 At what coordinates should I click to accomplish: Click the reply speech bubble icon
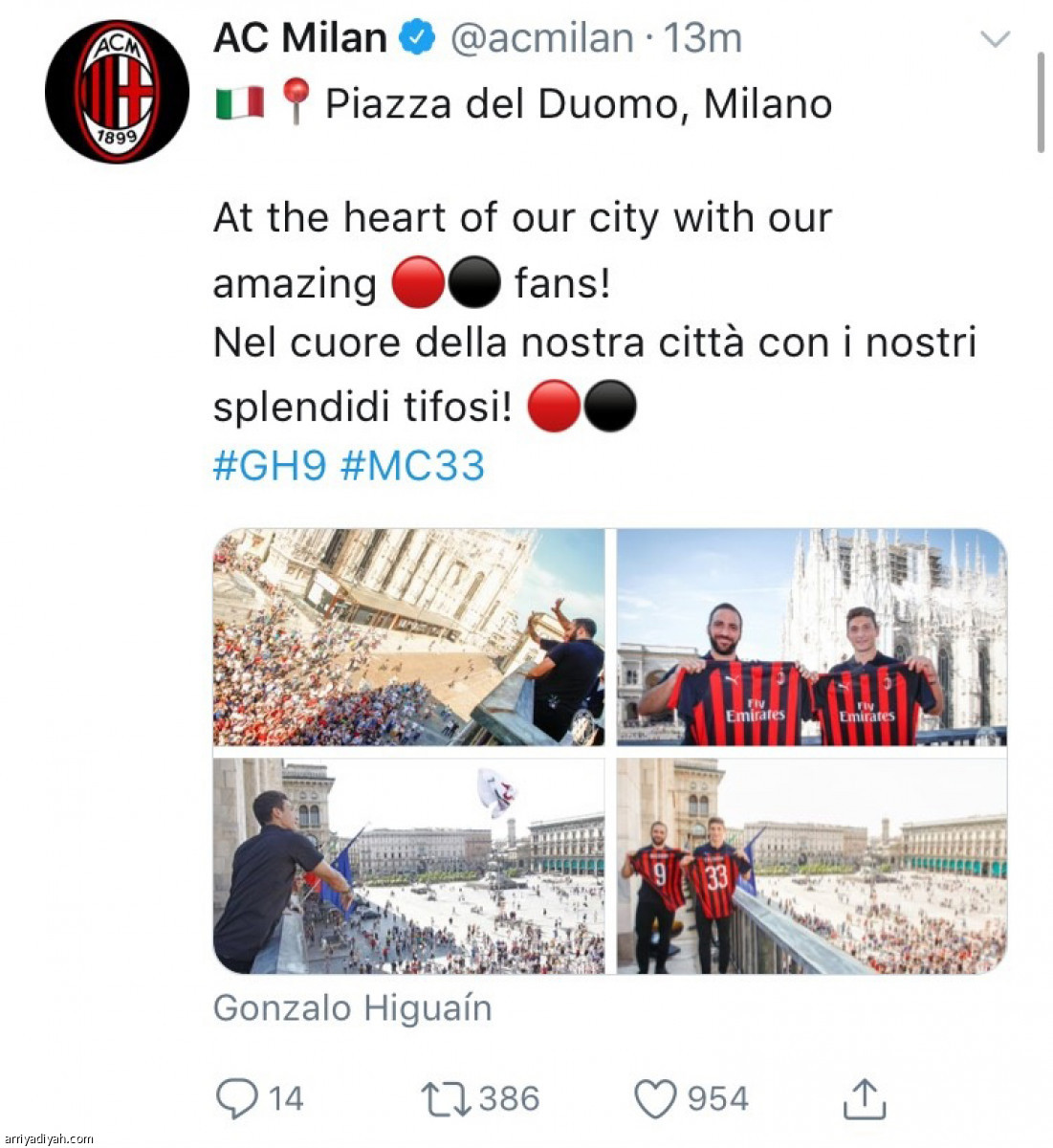point(236,1098)
